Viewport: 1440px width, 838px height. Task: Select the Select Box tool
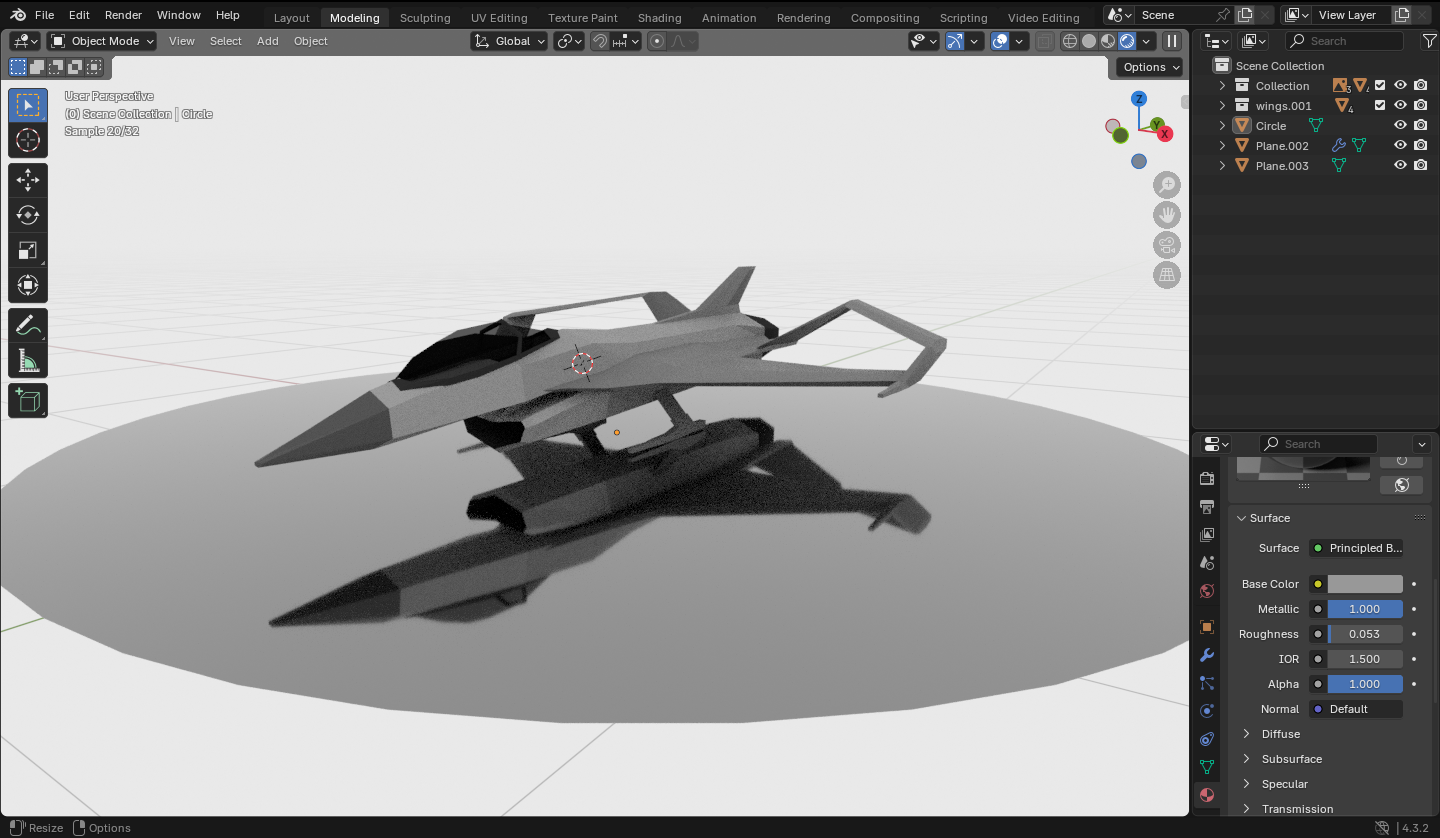[x=28, y=105]
